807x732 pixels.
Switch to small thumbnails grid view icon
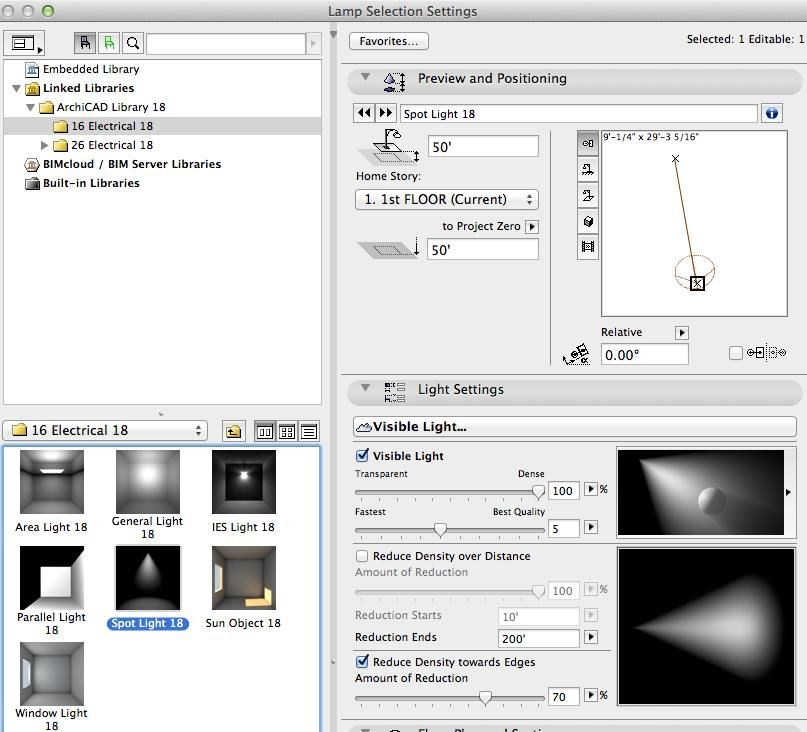[287, 431]
